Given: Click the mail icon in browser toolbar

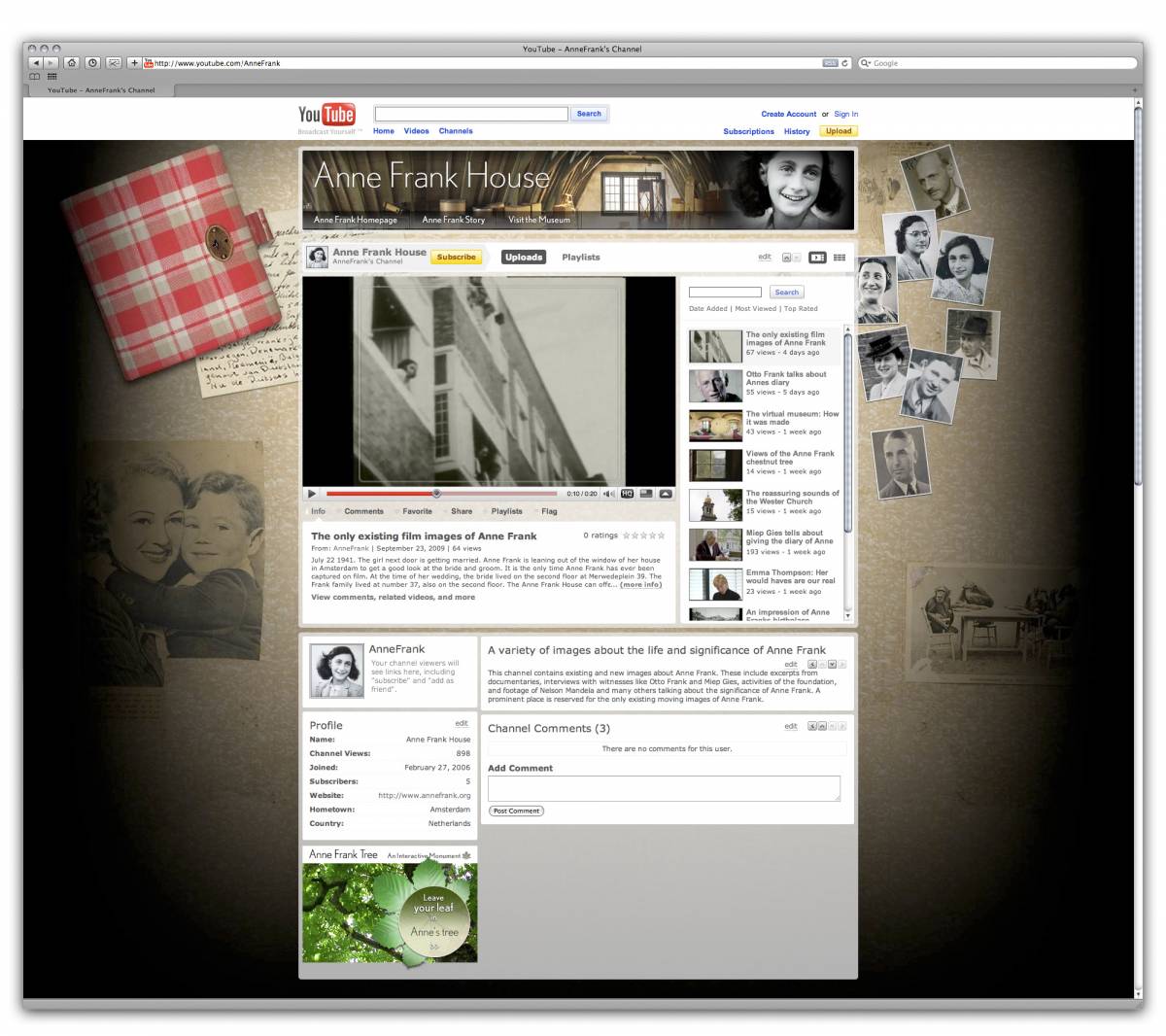Looking at the screenshot, I should coord(114,63).
